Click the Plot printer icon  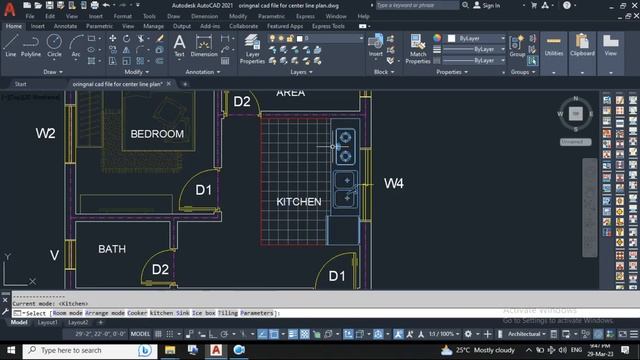coord(94,5)
